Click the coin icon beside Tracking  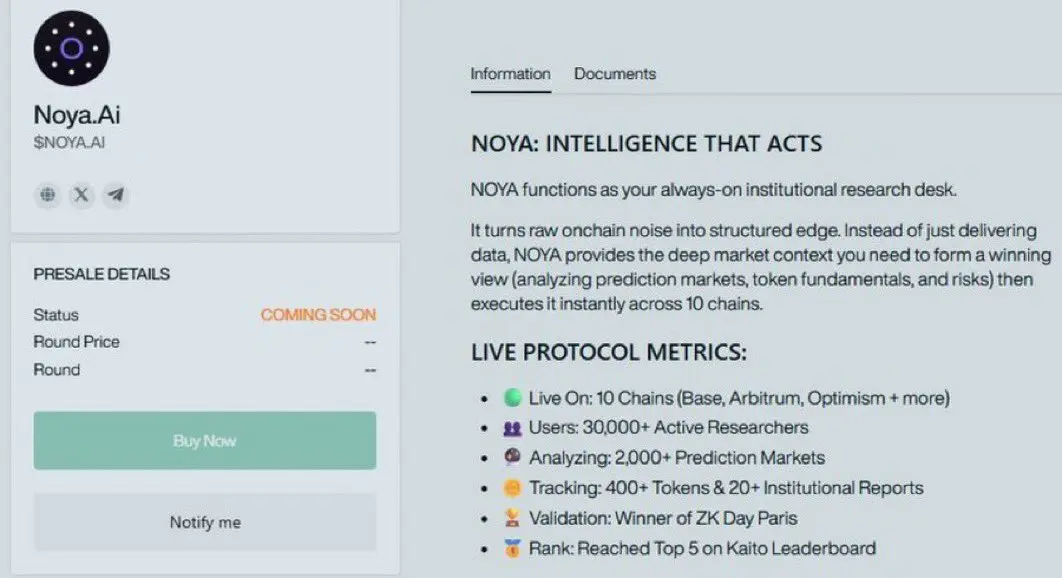point(513,488)
